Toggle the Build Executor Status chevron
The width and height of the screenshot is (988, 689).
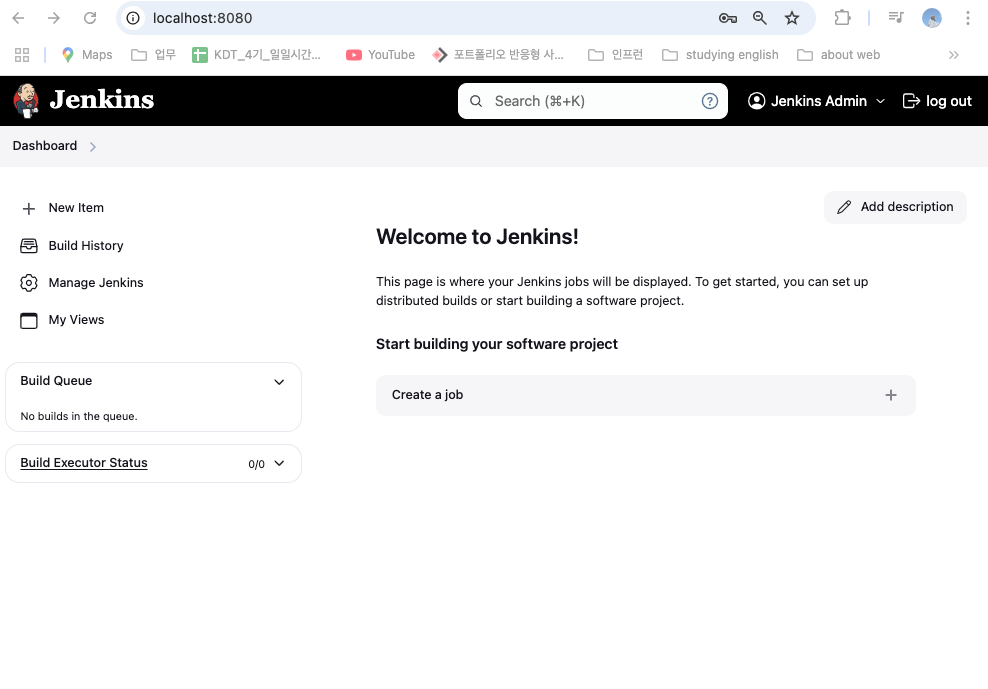pyautogui.click(x=280, y=463)
